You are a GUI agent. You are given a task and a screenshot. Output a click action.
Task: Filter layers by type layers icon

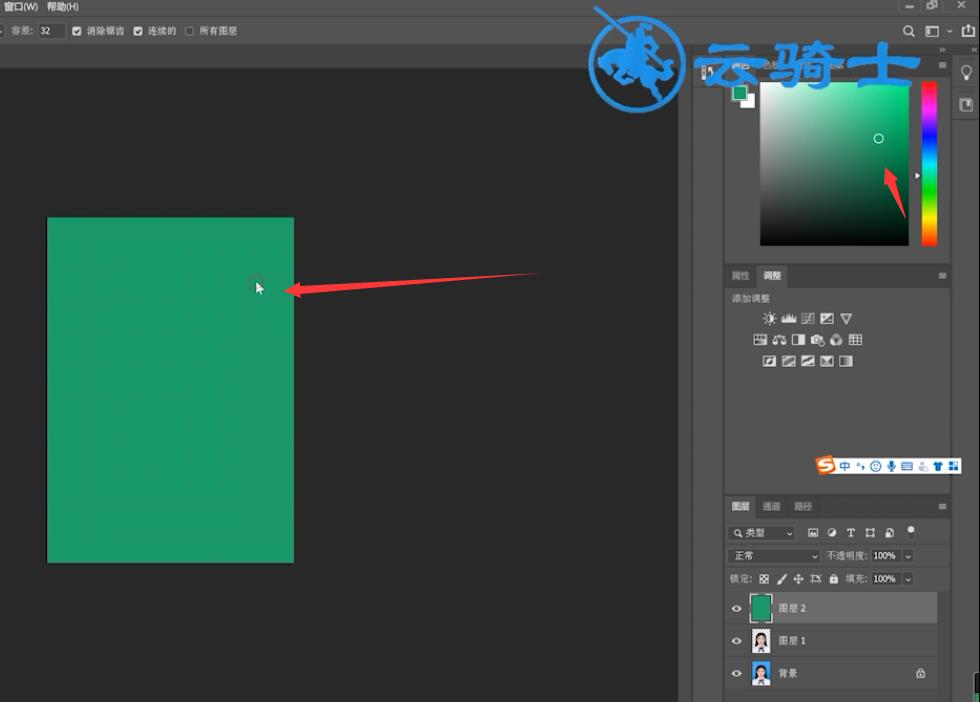(851, 533)
